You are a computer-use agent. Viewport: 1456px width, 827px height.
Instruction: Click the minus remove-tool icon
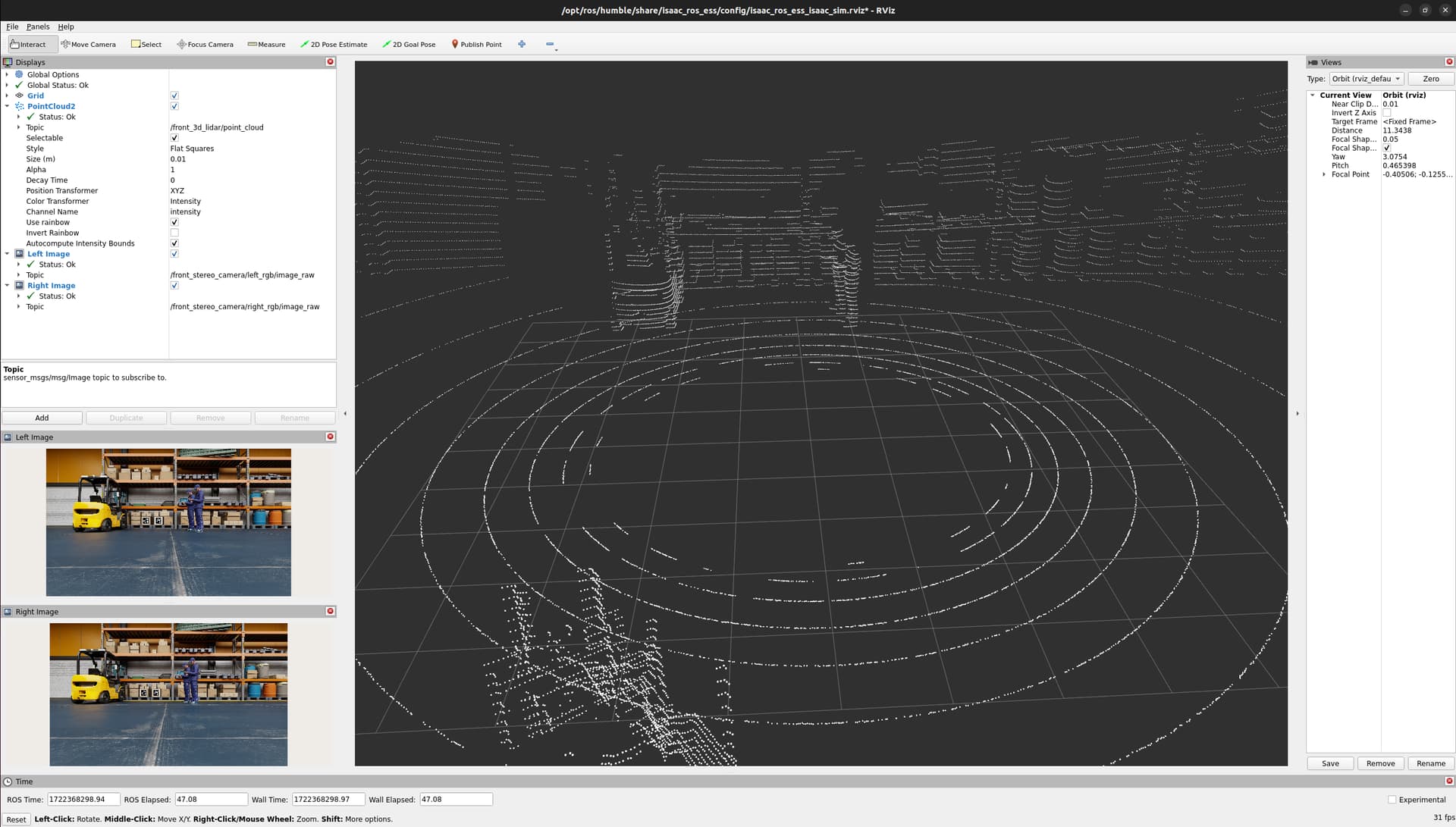click(x=550, y=44)
